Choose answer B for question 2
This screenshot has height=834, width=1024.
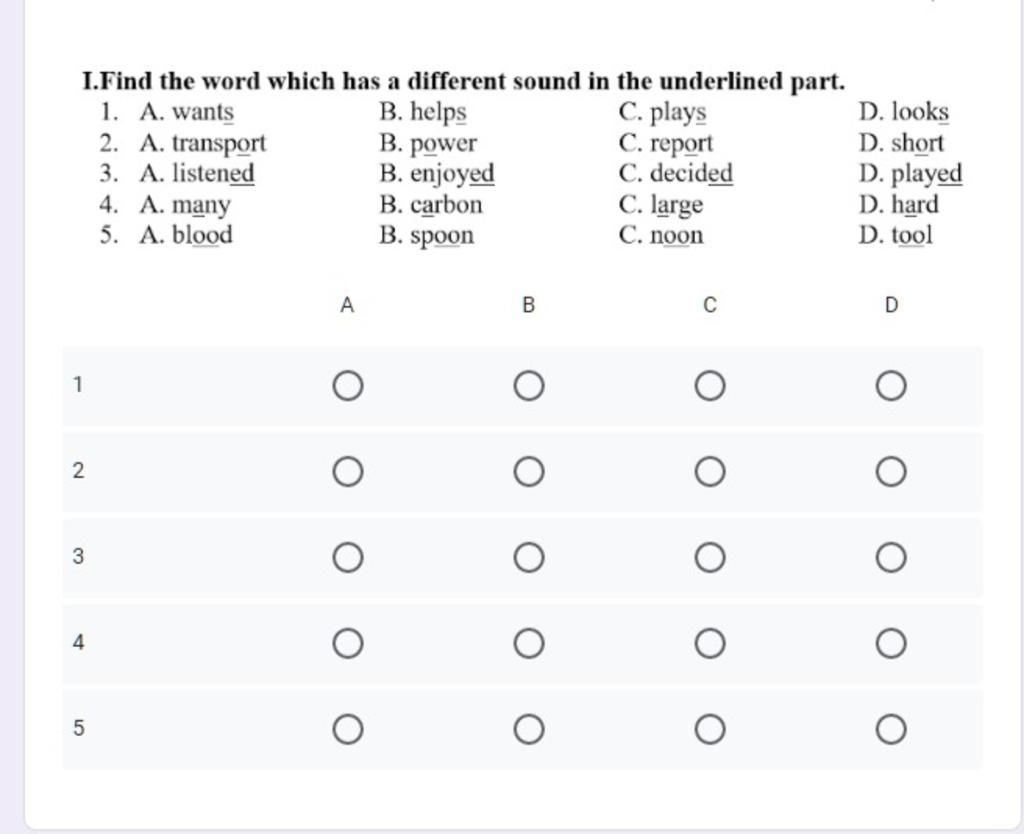tap(528, 472)
